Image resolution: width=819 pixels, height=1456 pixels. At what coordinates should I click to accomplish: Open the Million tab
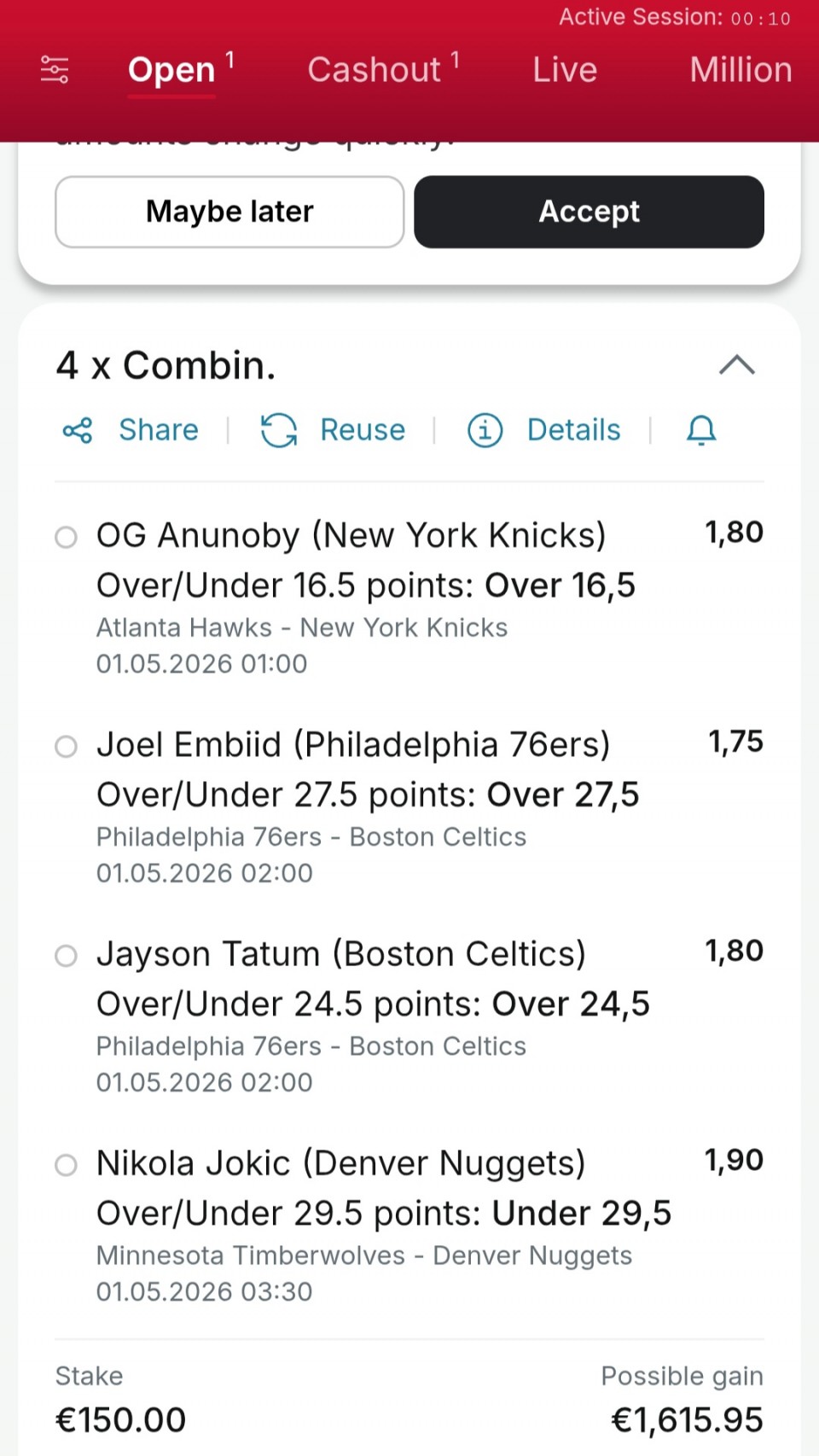point(741,70)
